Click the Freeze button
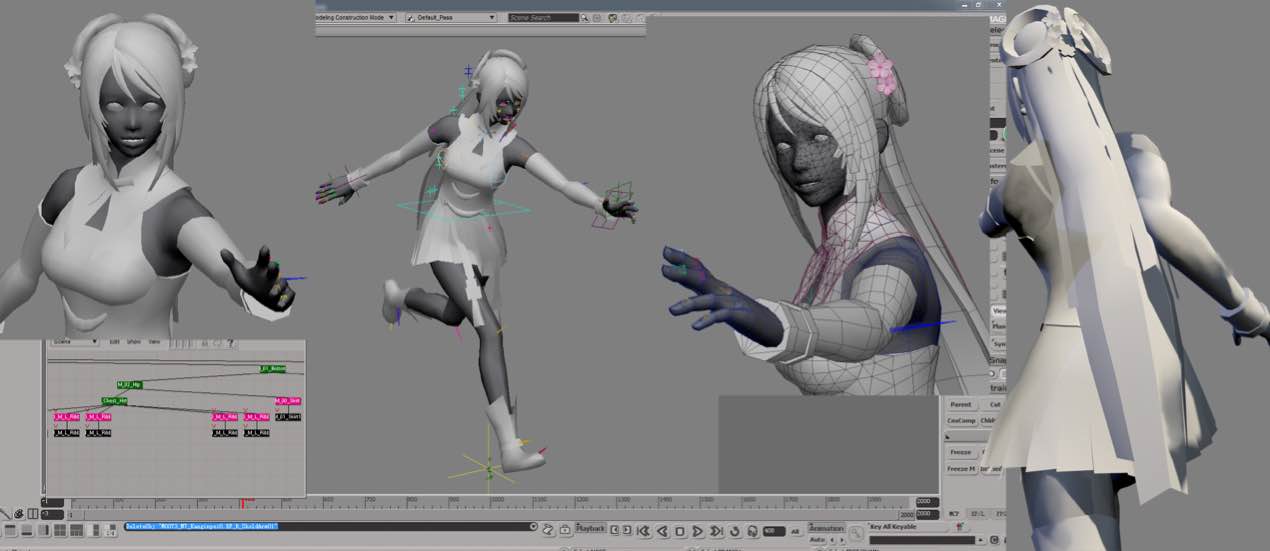 [961, 453]
